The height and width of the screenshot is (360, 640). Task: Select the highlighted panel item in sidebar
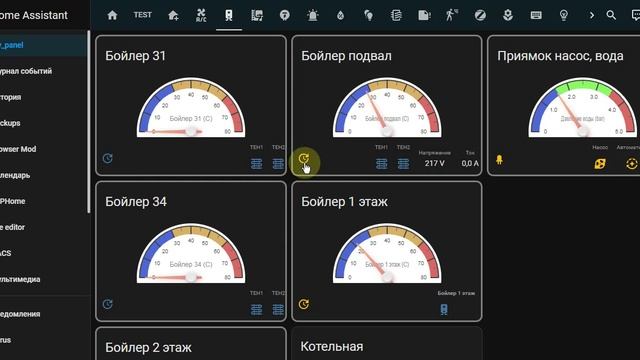[x=43, y=45]
